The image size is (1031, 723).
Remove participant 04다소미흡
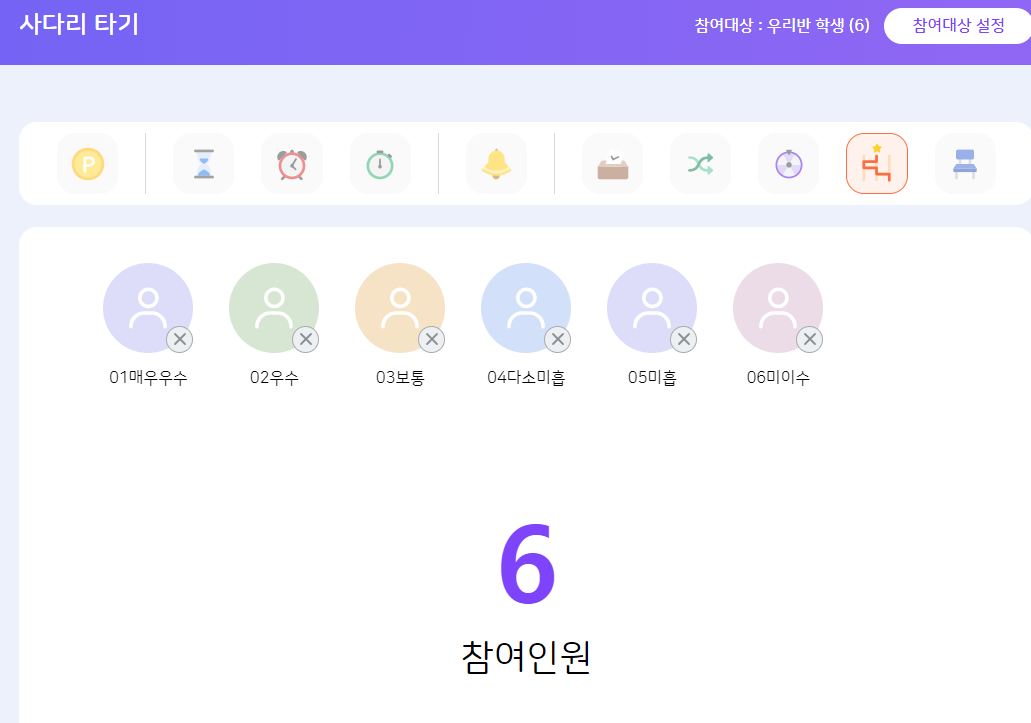558,340
